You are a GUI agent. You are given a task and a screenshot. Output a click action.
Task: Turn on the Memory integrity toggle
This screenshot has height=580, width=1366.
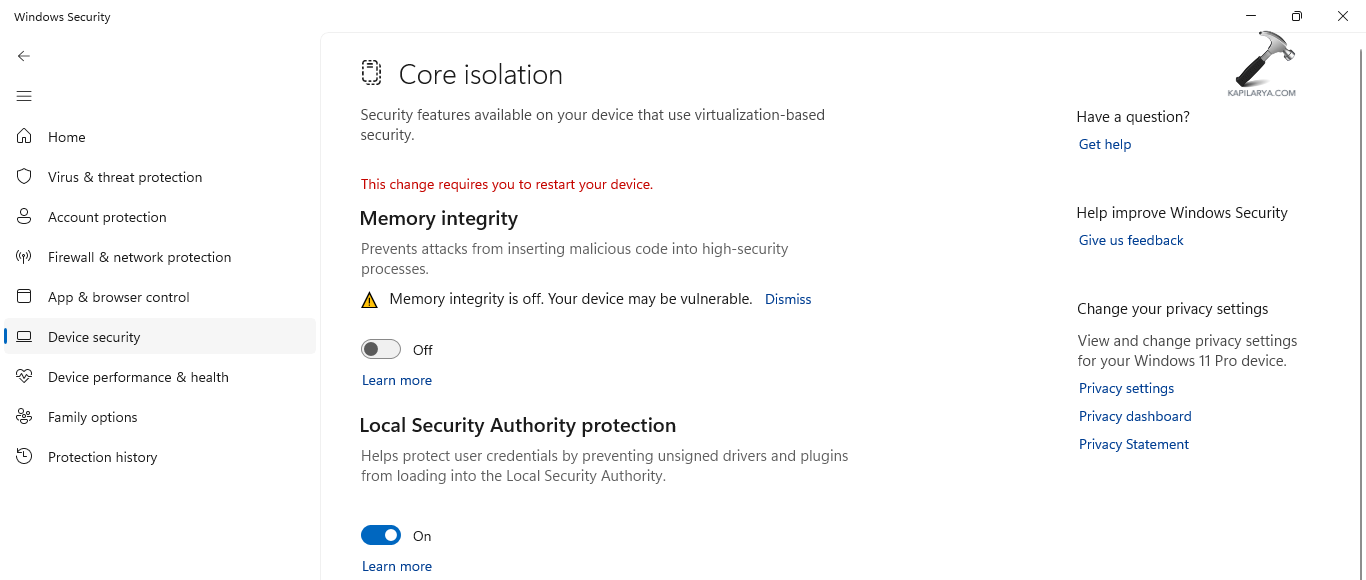(x=381, y=349)
